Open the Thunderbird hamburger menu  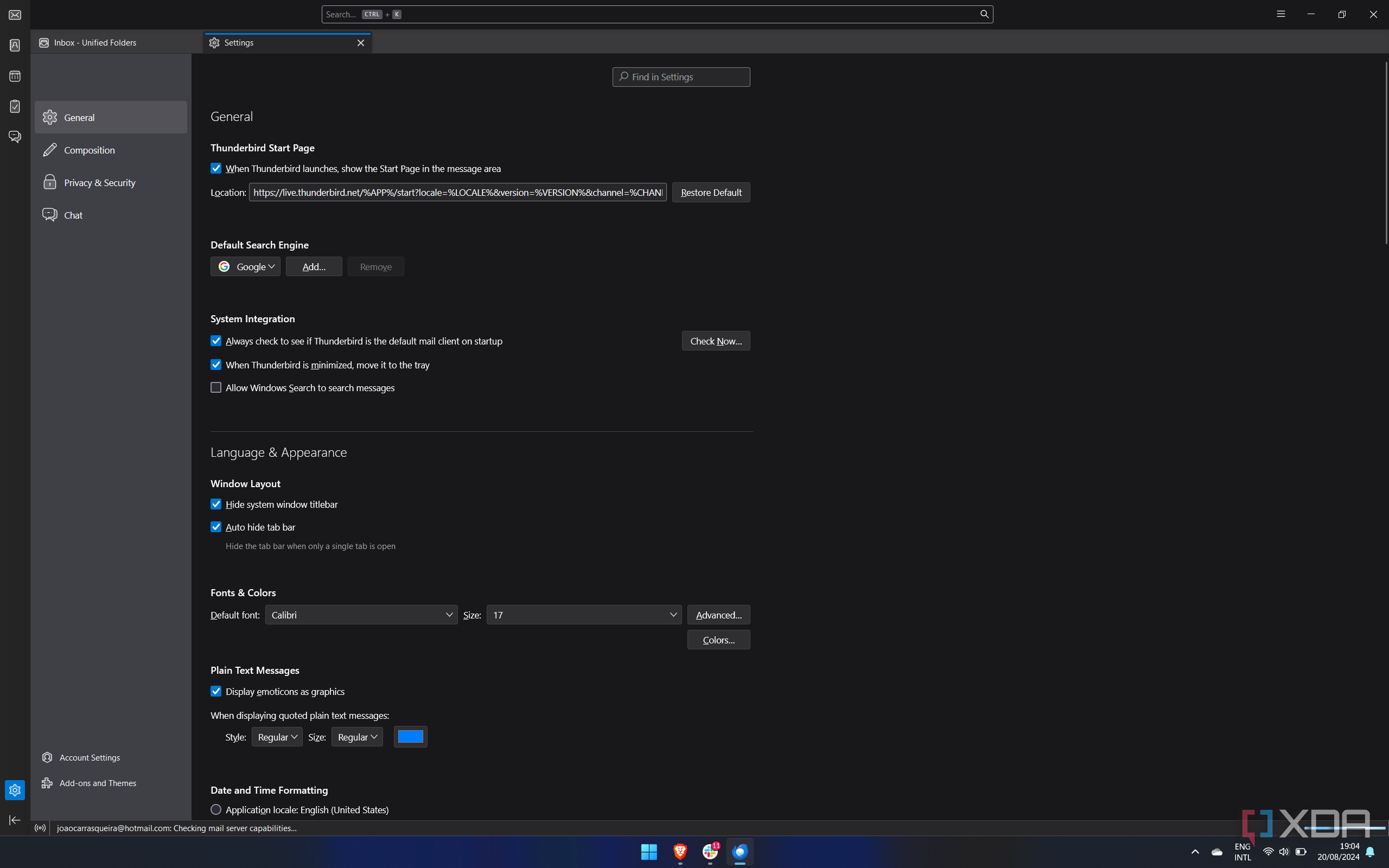(1280, 14)
